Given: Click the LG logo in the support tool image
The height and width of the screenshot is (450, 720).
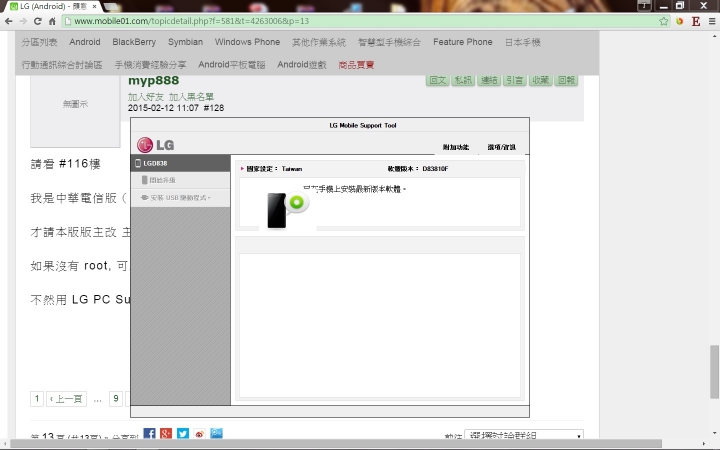Looking at the screenshot, I should pyautogui.click(x=155, y=145).
